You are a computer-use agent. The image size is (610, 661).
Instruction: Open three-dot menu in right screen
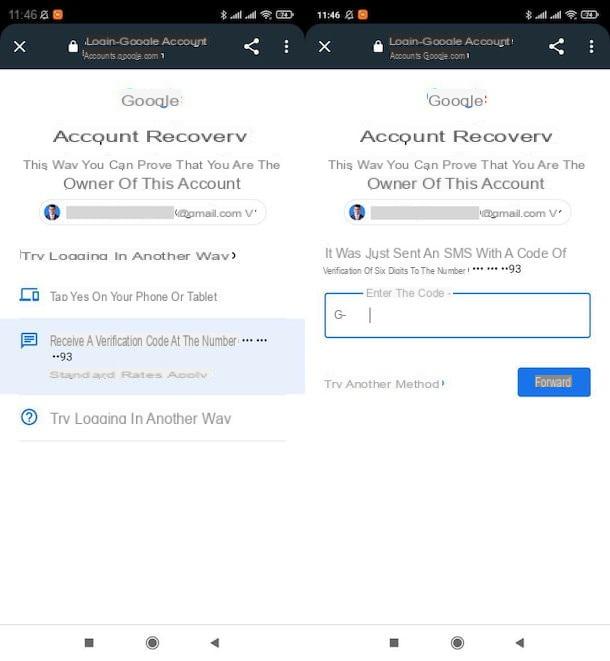coord(591,46)
